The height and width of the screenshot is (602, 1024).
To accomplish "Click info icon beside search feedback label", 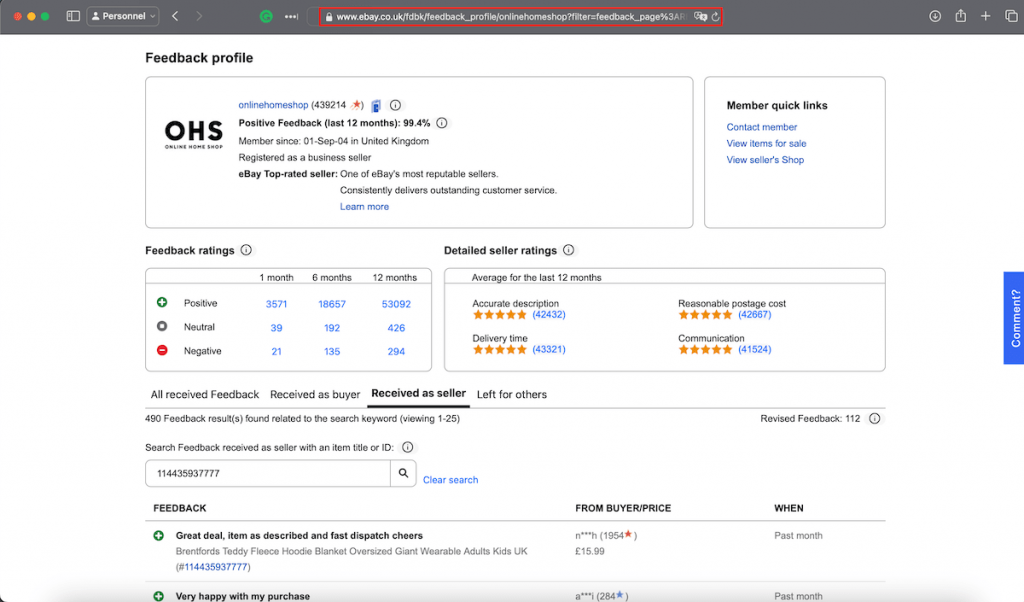I will 408,447.
